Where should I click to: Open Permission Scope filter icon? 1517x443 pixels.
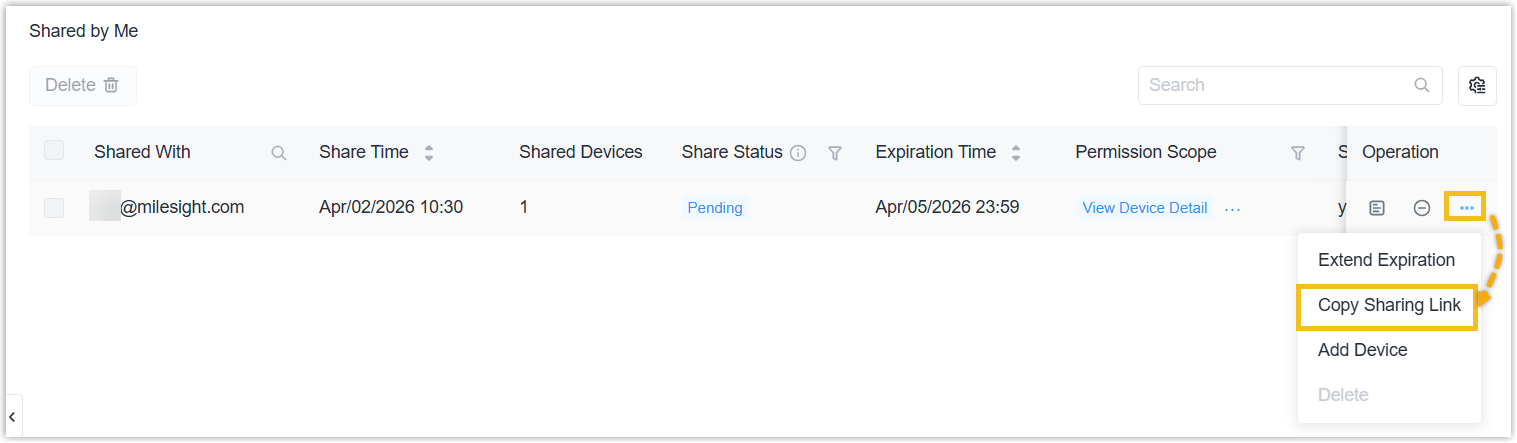[x=1298, y=153]
